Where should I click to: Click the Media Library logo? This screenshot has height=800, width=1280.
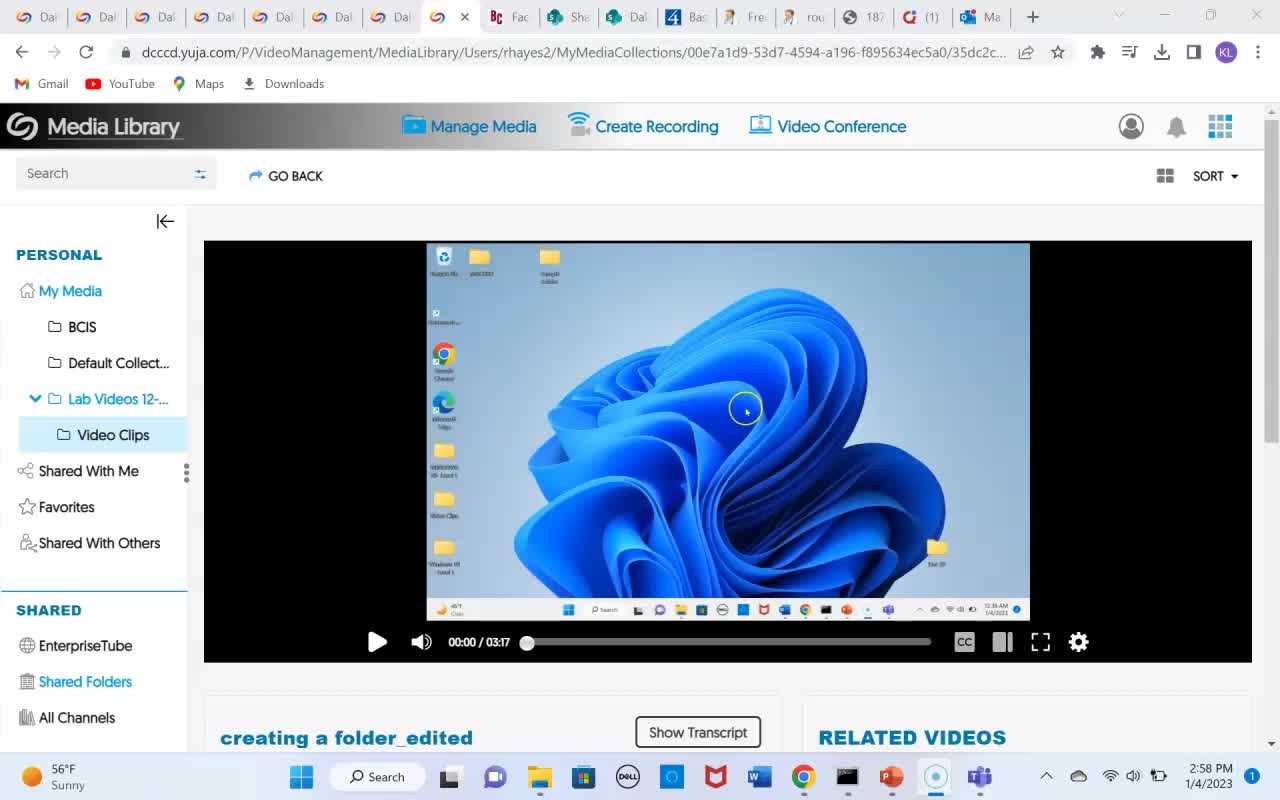pos(93,127)
